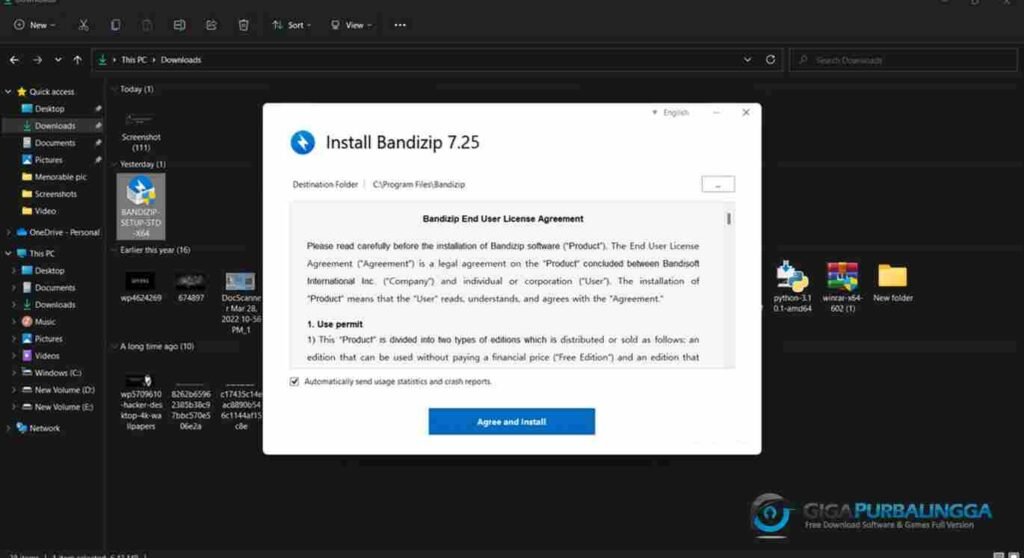This screenshot has height=558, width=1024.
Task: Close the Bandizip installer dialog
Action: click(746, 112)
